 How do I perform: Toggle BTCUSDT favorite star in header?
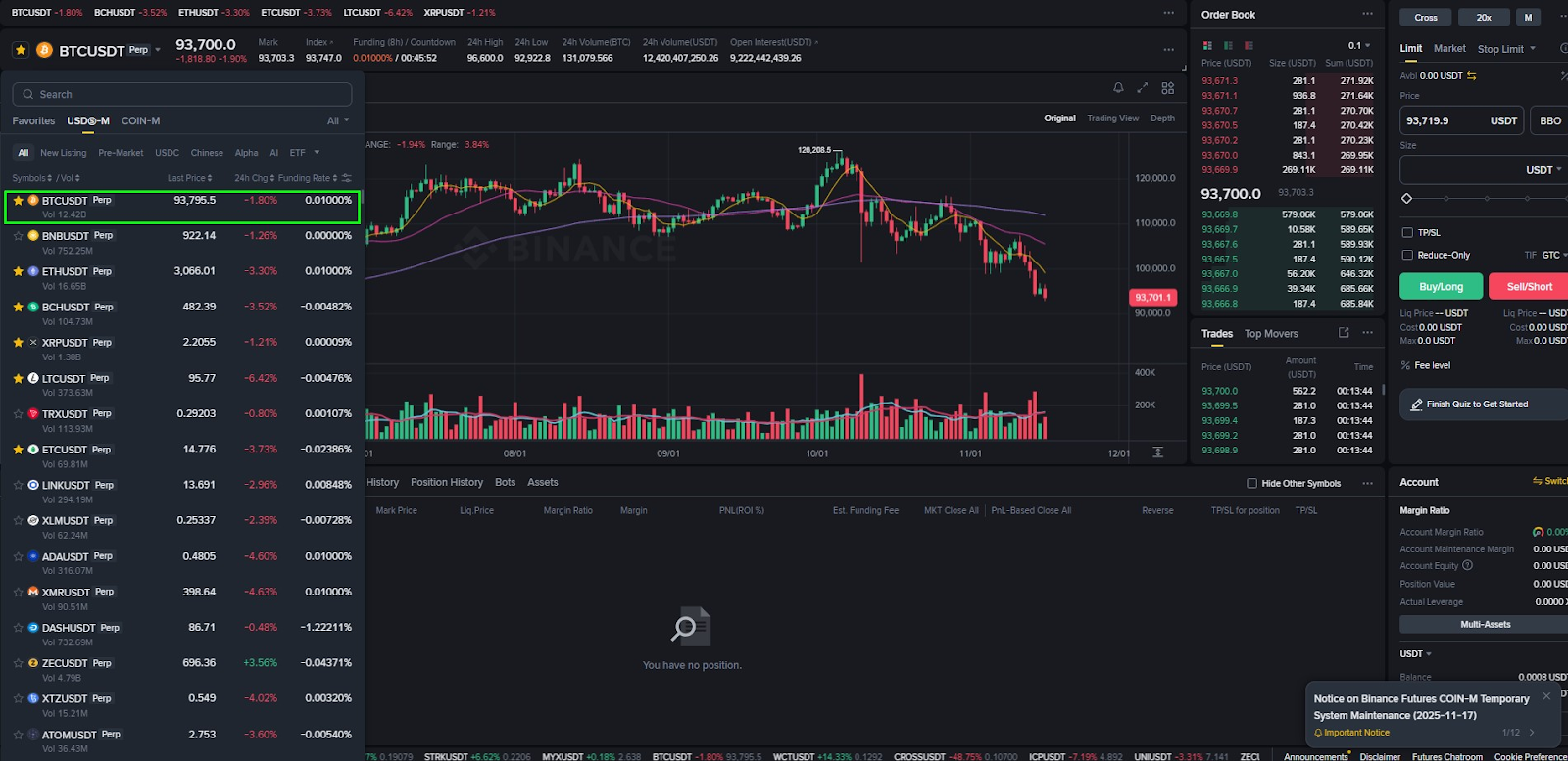click(21, 50)
